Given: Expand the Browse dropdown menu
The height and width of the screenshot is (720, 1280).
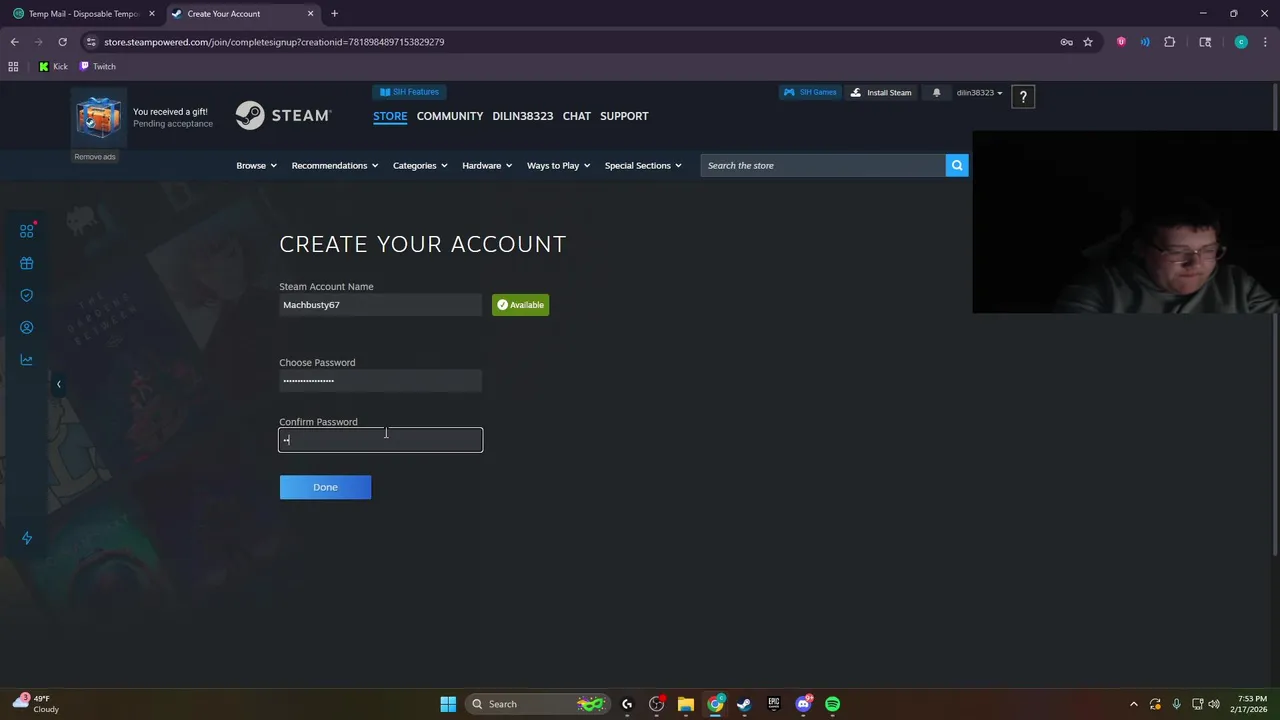Looking at the screenshot, I should coord(256,165).
